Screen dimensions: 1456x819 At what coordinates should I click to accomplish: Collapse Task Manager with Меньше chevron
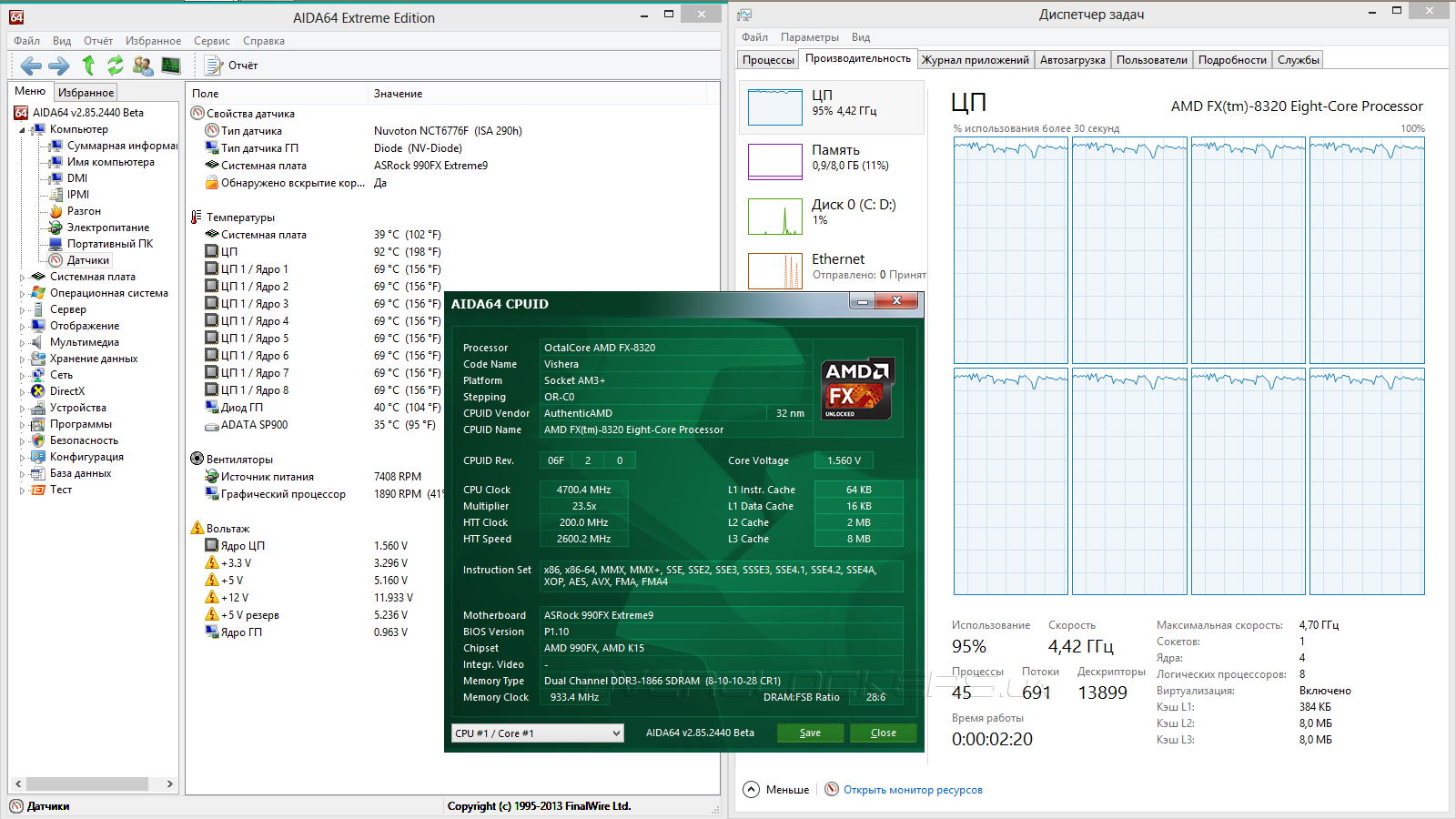click(x=751, y=790)
